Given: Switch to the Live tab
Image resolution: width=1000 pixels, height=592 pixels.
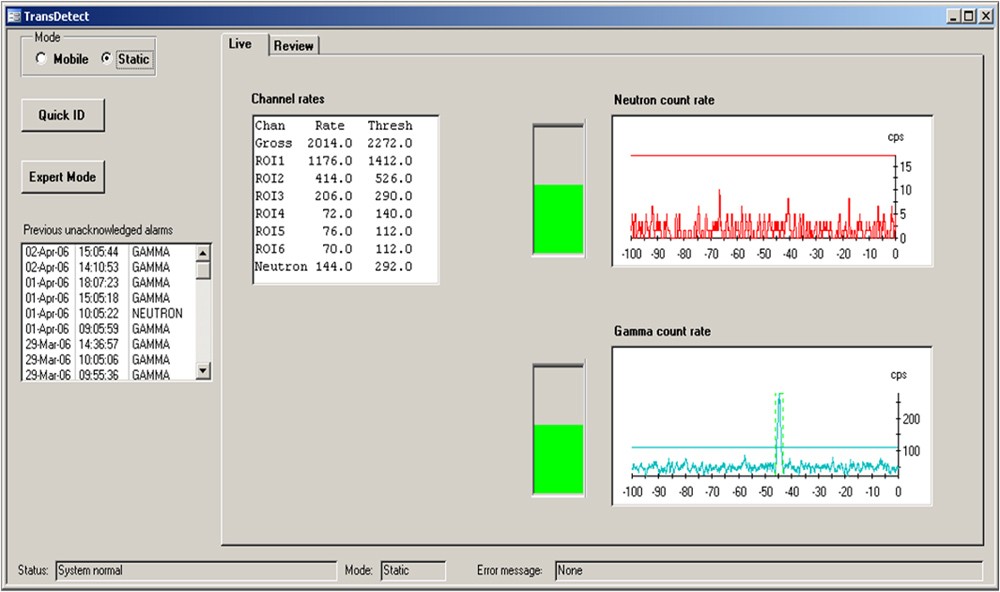Looking at the screenshot, I should (x=241, y=44).
